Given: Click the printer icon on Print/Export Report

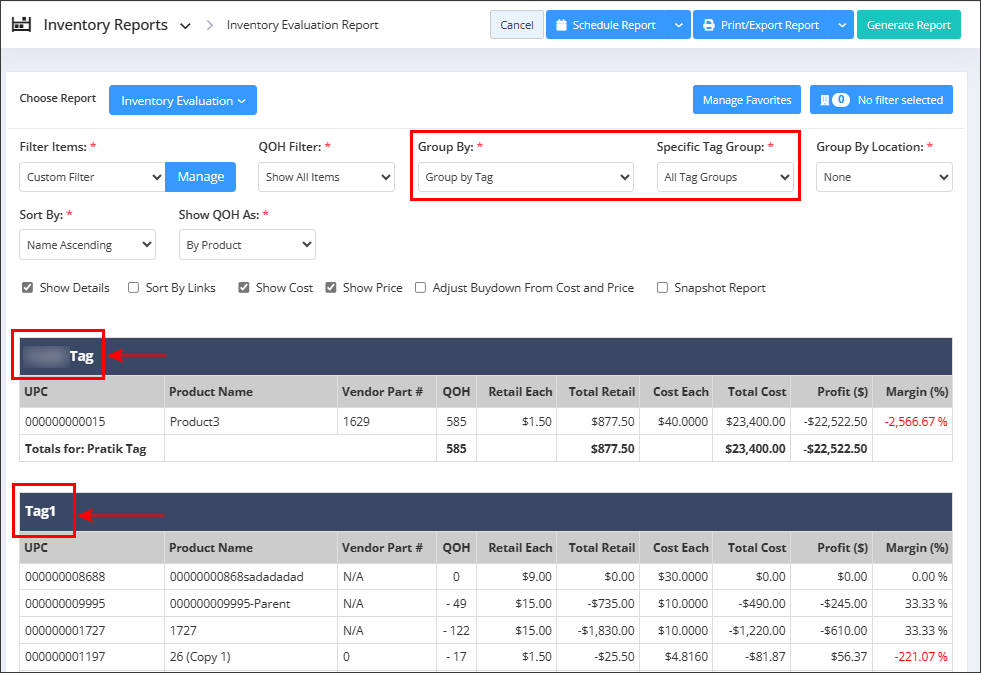Looking at the screenshot, I should [x=709, y=25].
